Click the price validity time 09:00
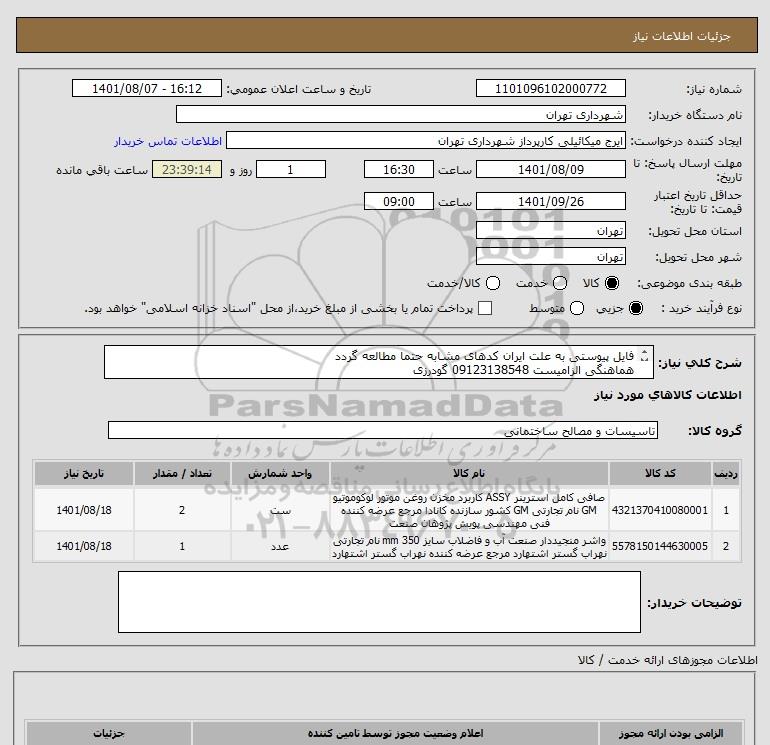Screen dimensions: 770x745 (399, 201)
